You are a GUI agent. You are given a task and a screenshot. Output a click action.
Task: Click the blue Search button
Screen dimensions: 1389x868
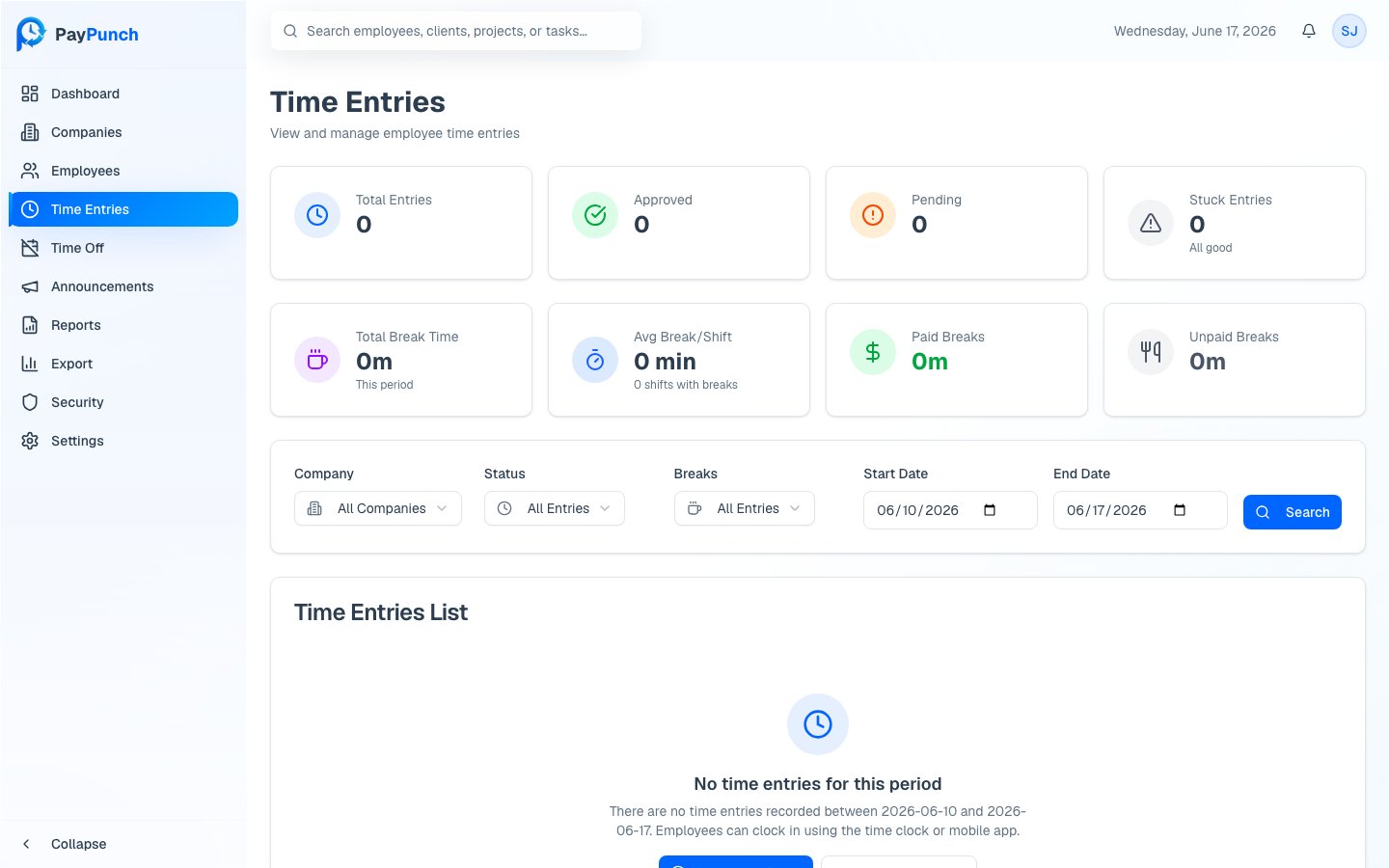(1293, 512)
